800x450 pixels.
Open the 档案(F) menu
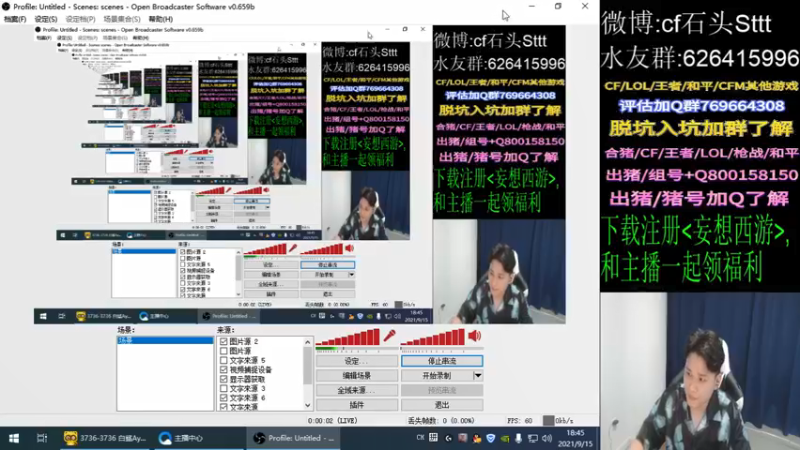15,19
